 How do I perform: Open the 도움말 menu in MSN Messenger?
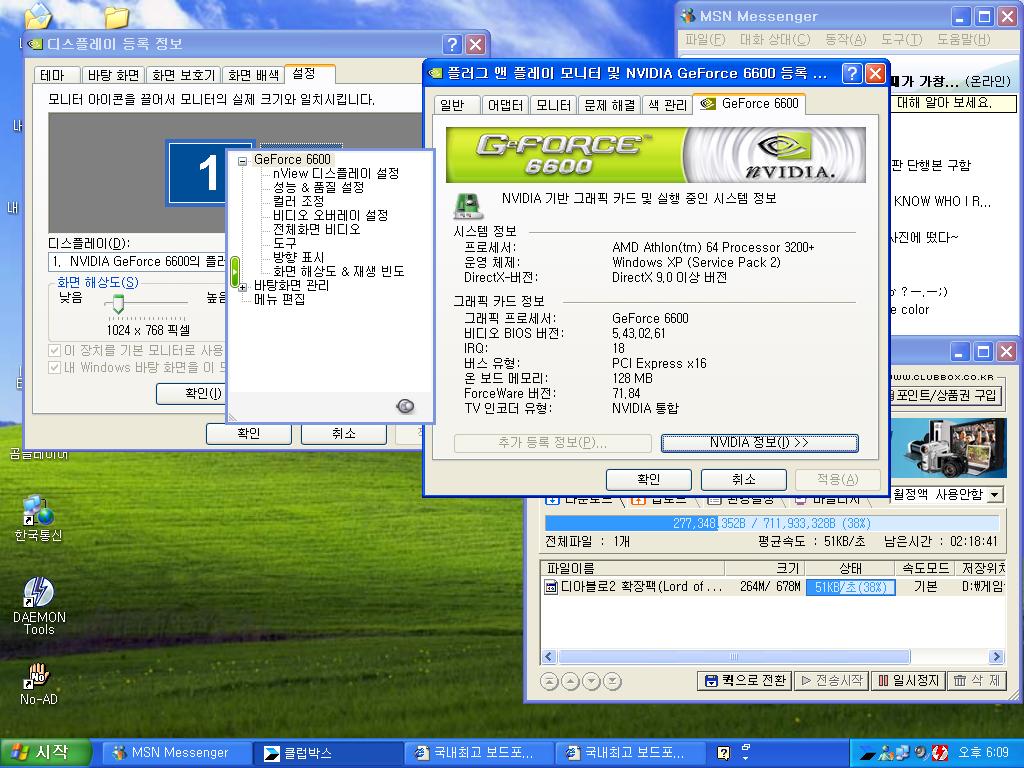(964, 40)
